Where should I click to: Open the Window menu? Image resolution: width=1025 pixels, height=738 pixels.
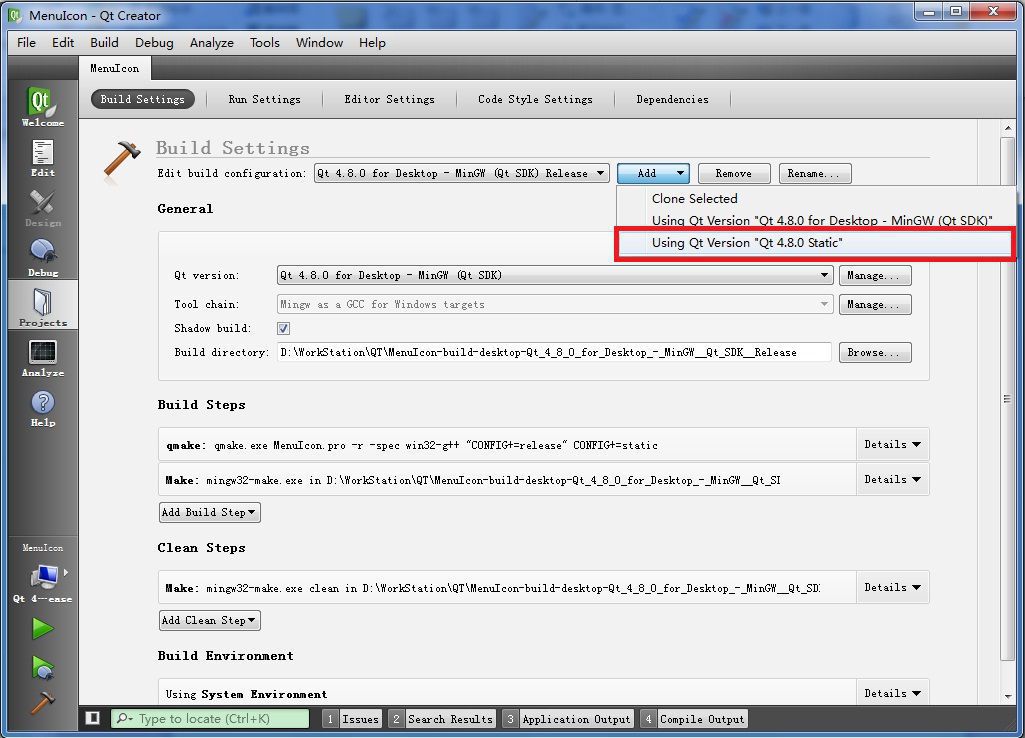pos(319,42)
